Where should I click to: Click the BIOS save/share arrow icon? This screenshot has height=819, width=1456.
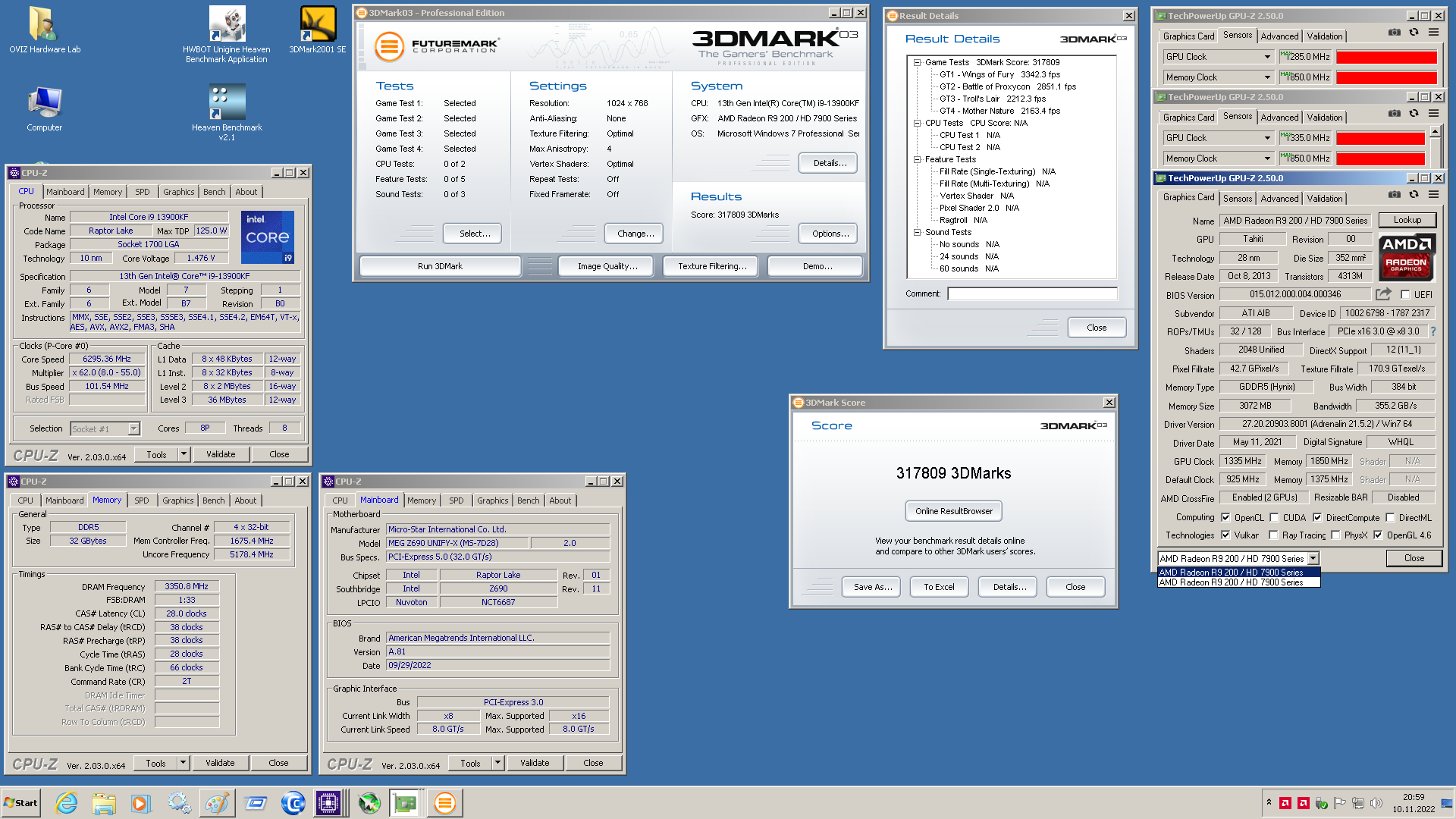[x=1384, y=294]
